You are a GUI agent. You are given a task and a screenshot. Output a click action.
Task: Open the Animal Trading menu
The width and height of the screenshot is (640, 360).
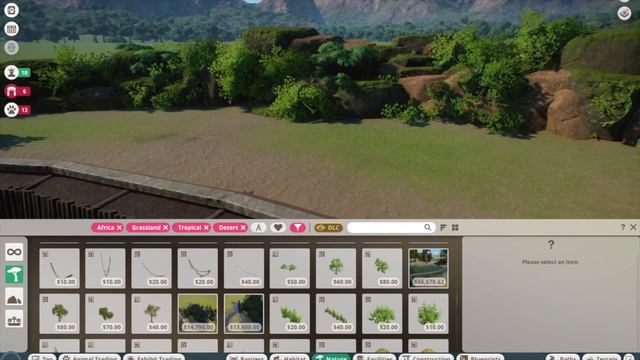click(90, 357)
